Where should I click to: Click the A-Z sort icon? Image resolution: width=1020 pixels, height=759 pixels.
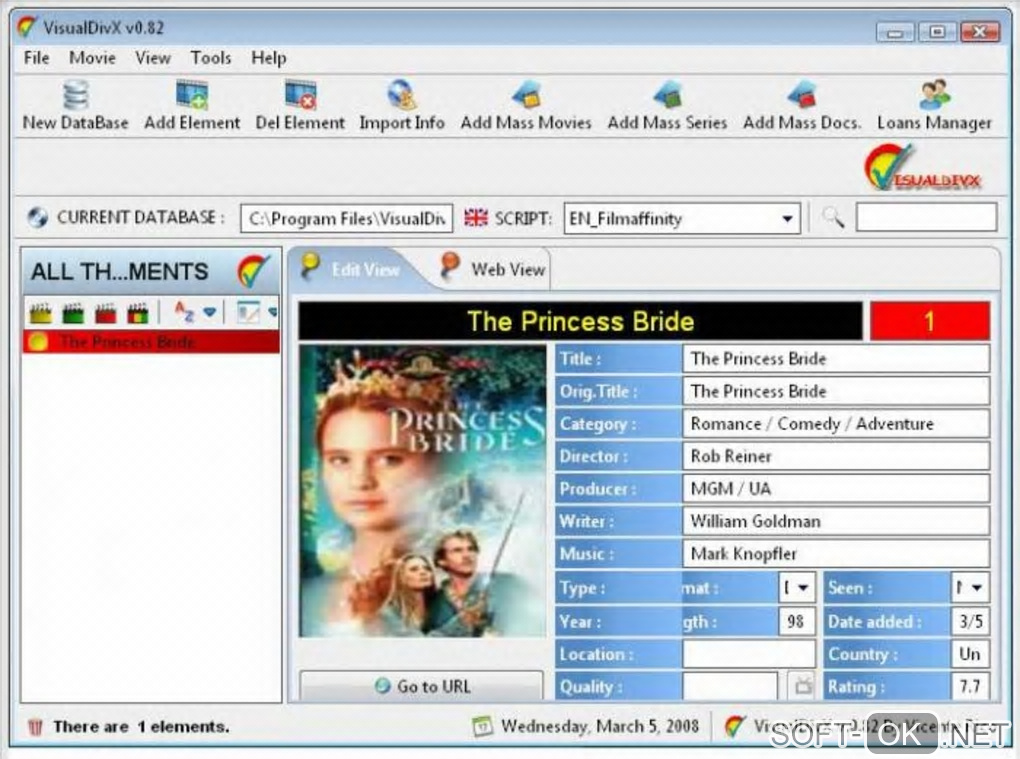pyautogui.click(x=184, y=313)
